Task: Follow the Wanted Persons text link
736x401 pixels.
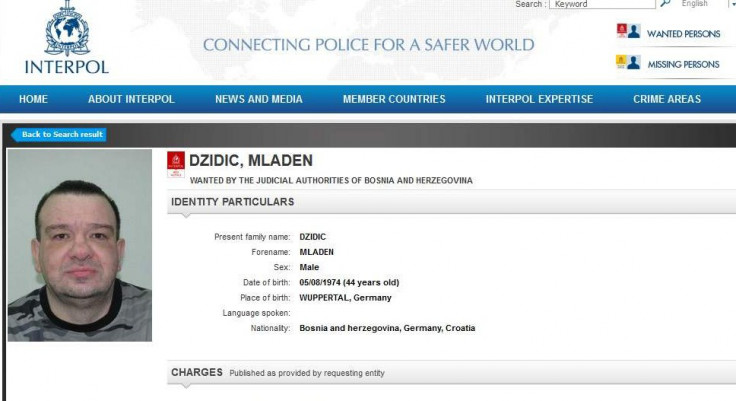Action: pyautogui.click(x=683, y=34)
